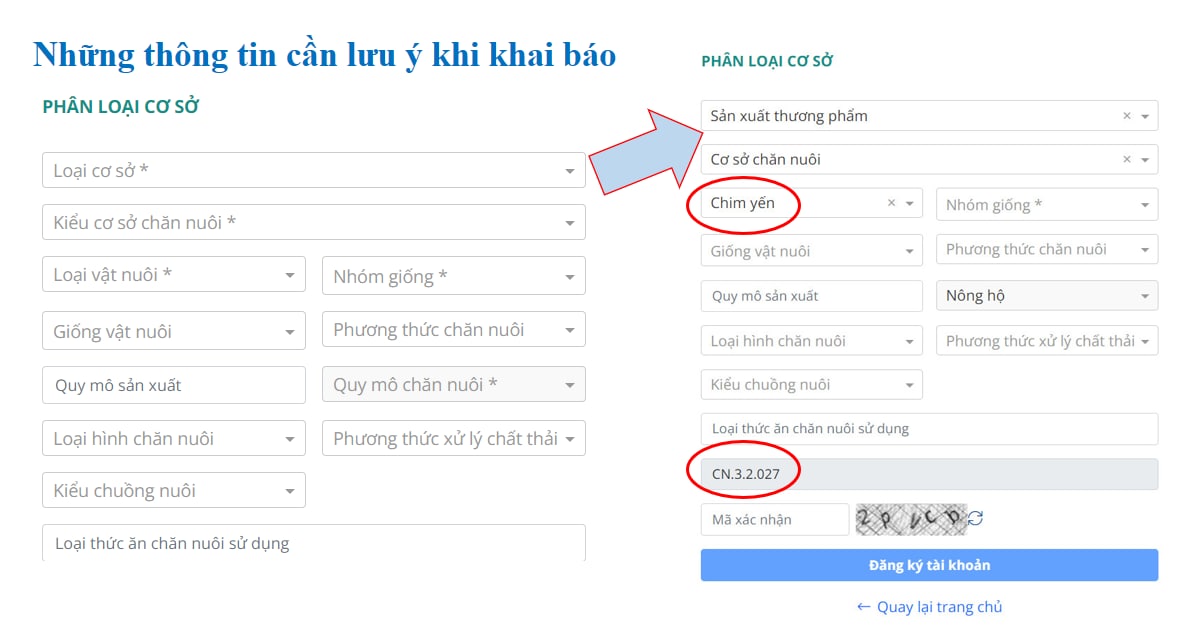Refresh the captcha code
This screenshot has height=628, width=1204.
pos(976,519)
